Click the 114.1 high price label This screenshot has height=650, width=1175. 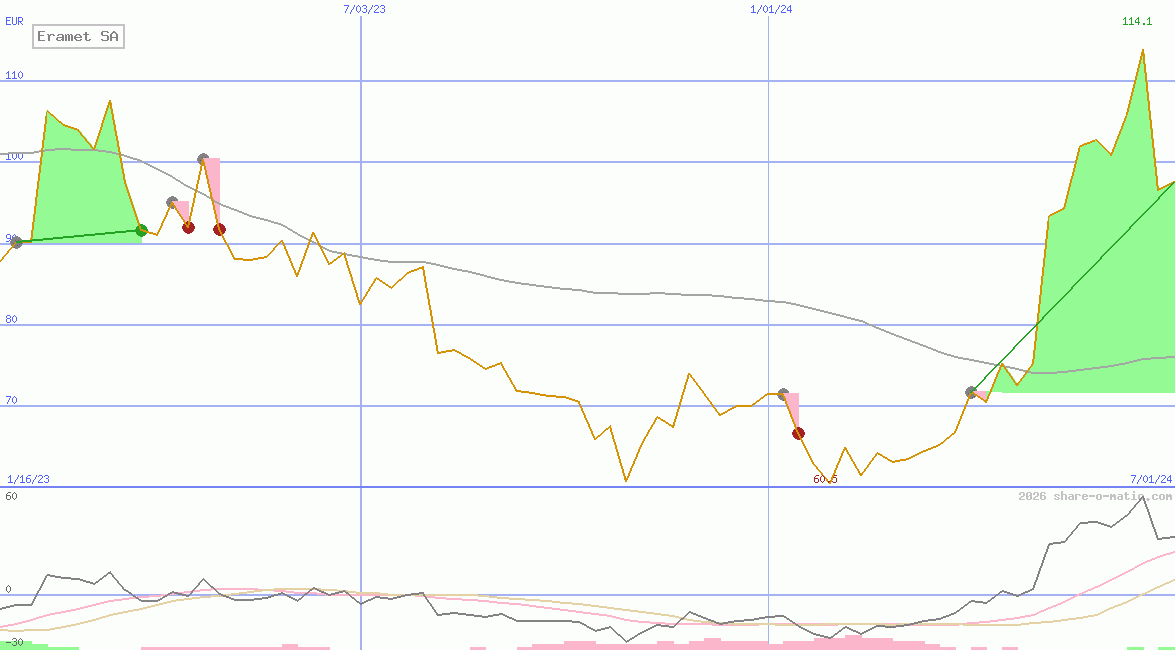click(1137, 22)
